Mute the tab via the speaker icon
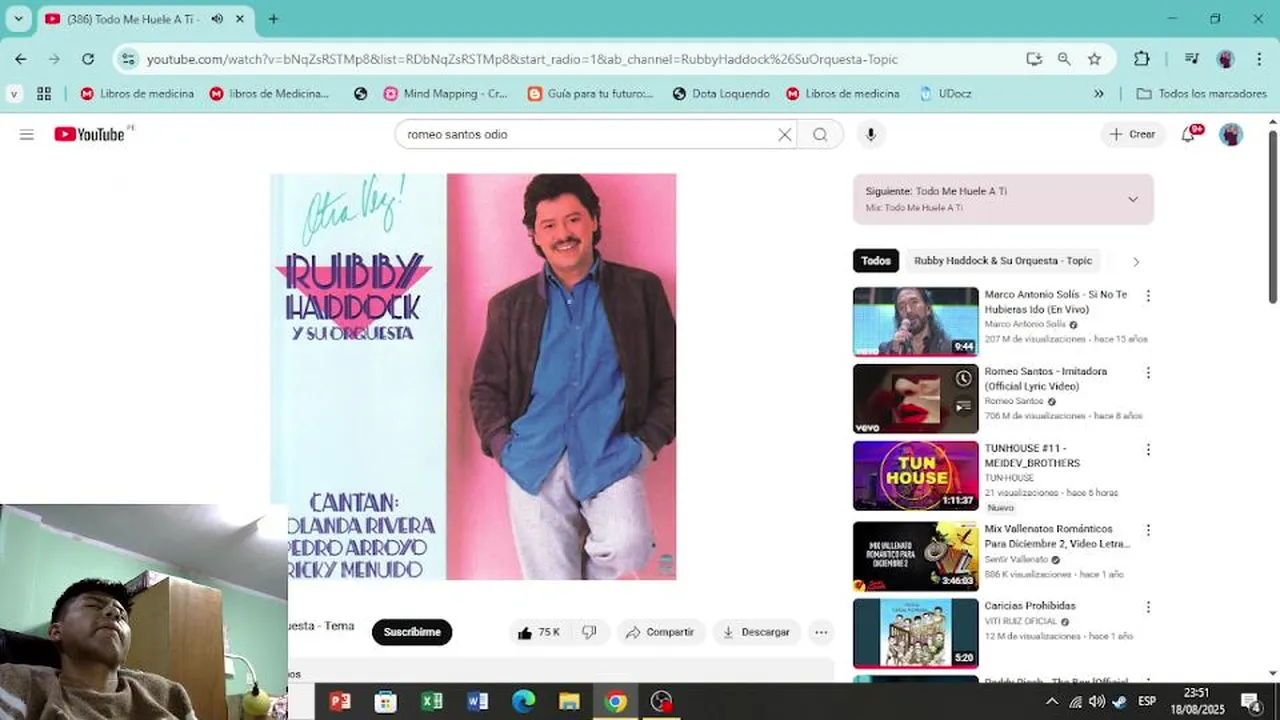1280x720 pixels. coord(217,19)
